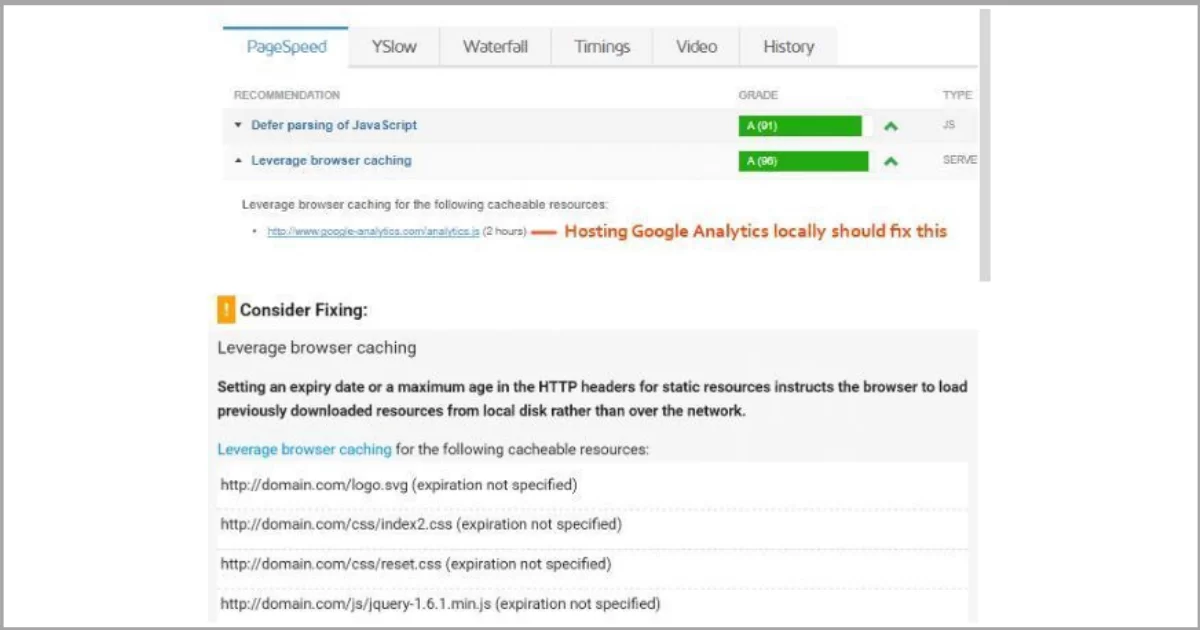Click the orange warning icon near Consider Fixing
Image resolution: width=1200 pixels, height=630 pixels.
coord(226,310)
